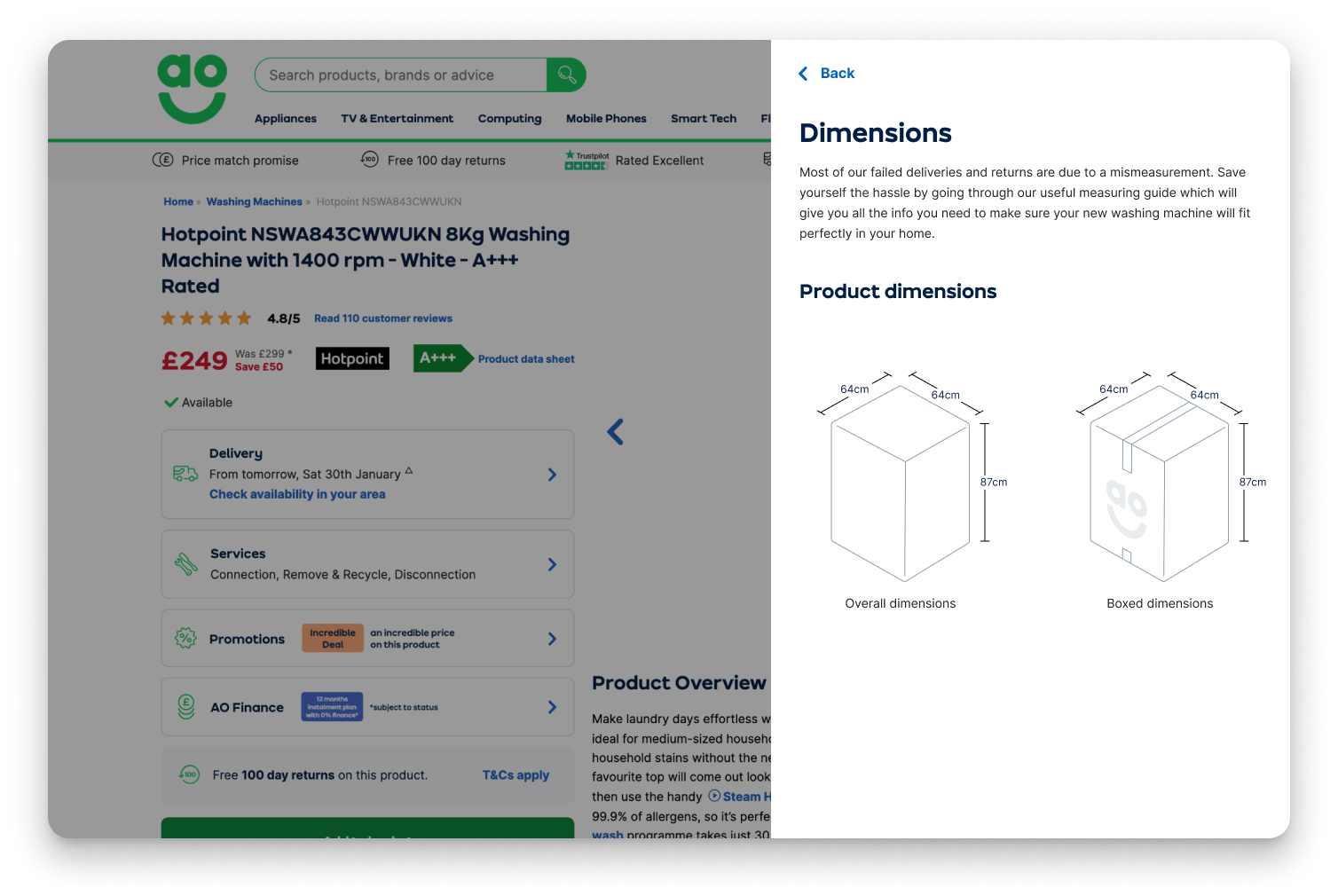Click the 'Boxed dimensions' caption

pos(1160,603)
